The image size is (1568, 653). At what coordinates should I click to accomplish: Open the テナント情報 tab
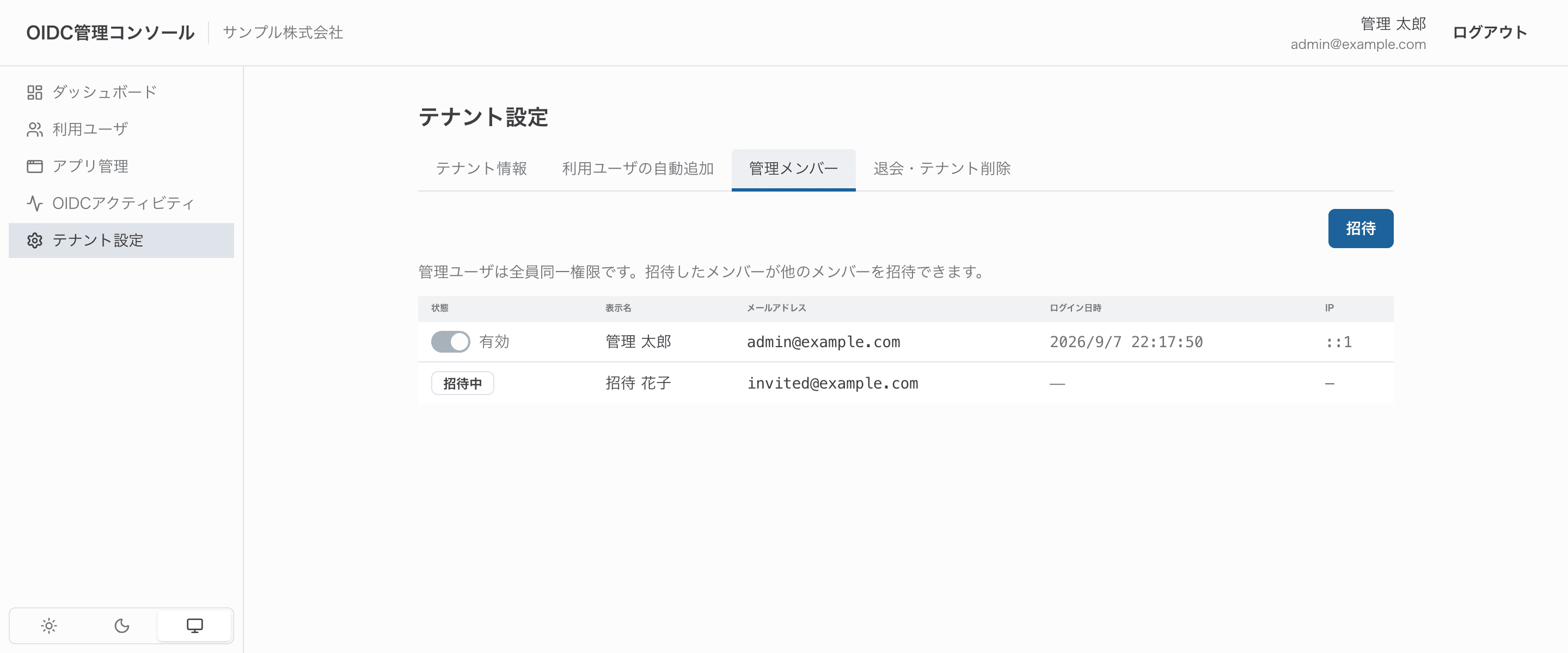point(481,169)
